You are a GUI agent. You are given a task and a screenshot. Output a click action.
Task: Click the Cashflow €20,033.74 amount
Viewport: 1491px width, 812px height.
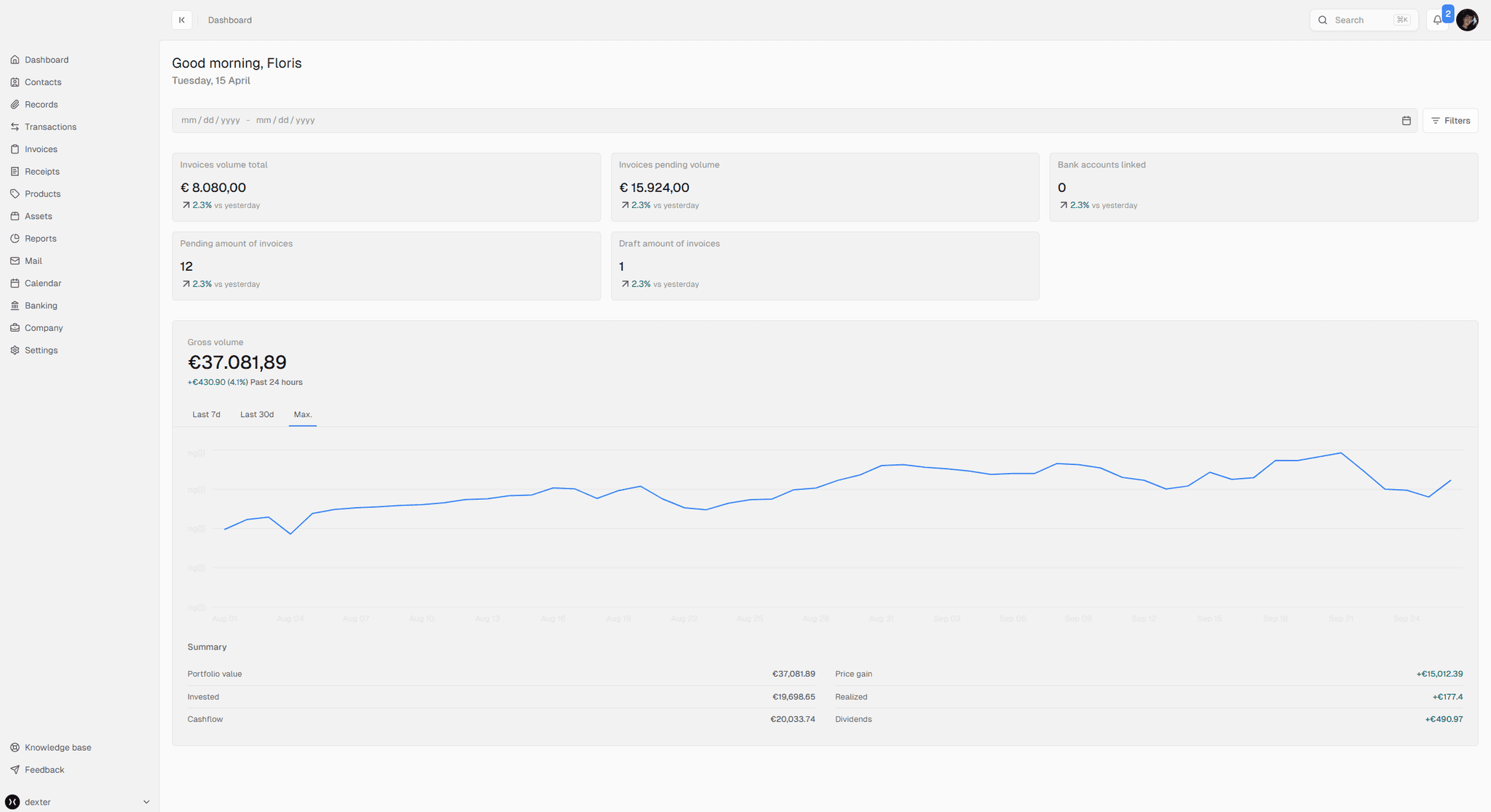tap(793, 720)
